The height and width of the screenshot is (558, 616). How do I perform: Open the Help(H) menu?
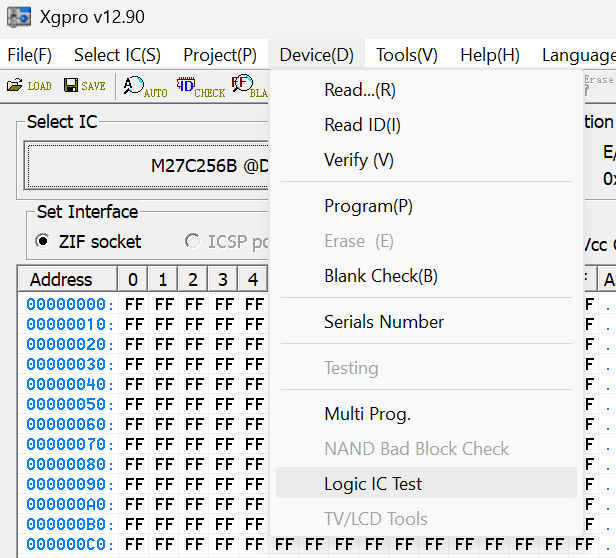(x=490, y=55)
